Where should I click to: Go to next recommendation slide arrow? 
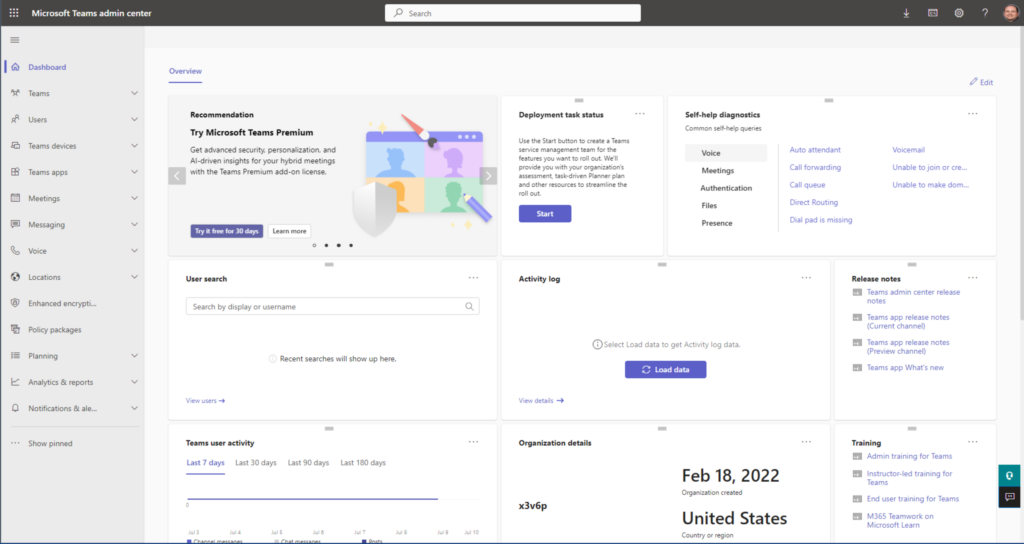coord(488,176)
